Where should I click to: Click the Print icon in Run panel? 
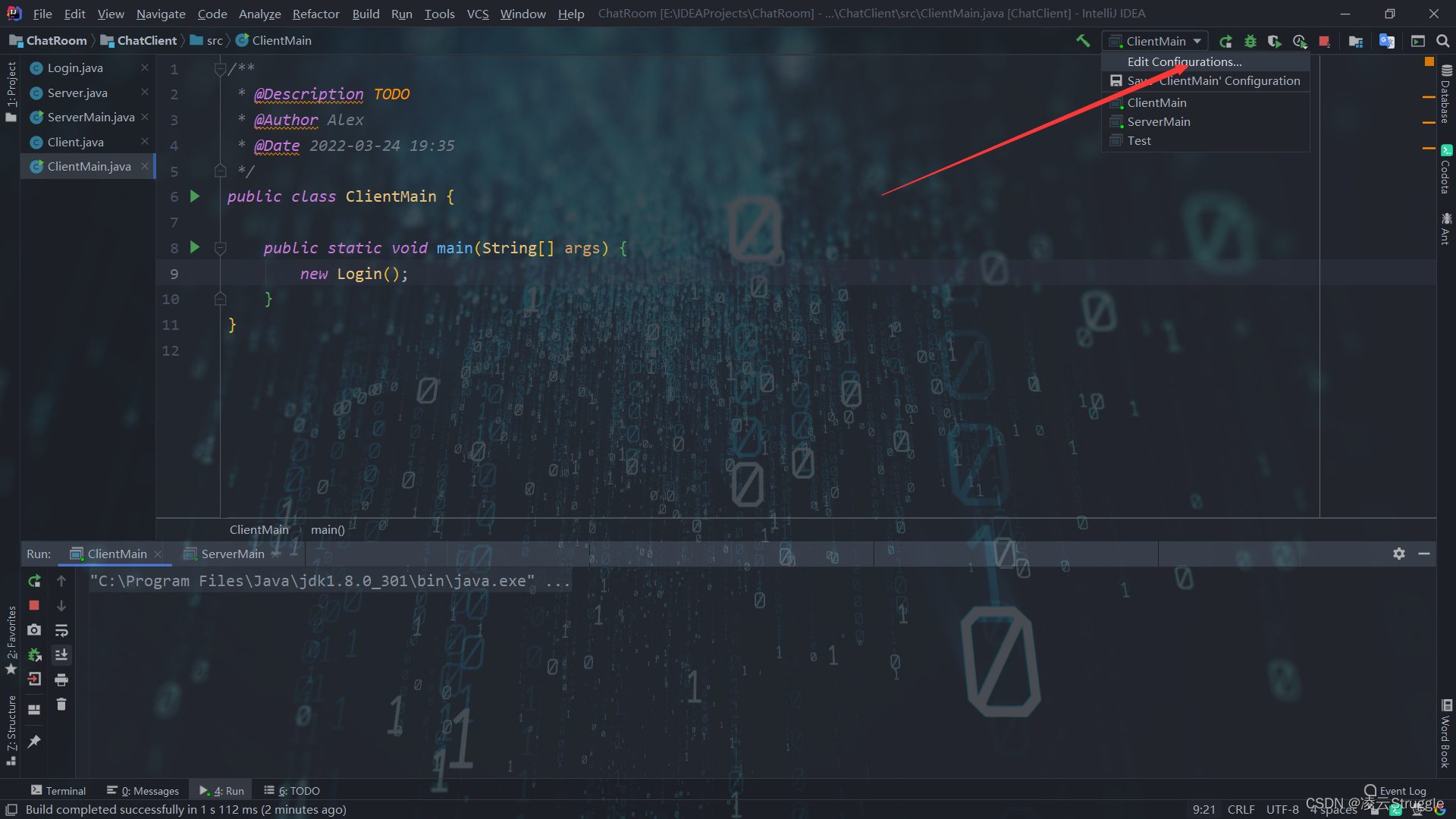61,679
